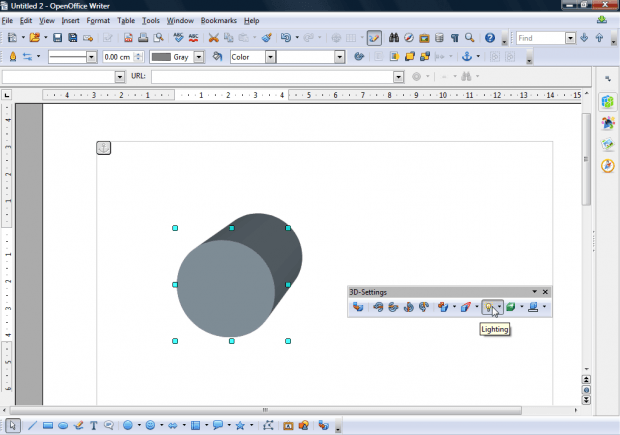Toggle the Show Draw Functions button
Image resolution: width=620 pixels, height=435 pixels.
(374, 38)
